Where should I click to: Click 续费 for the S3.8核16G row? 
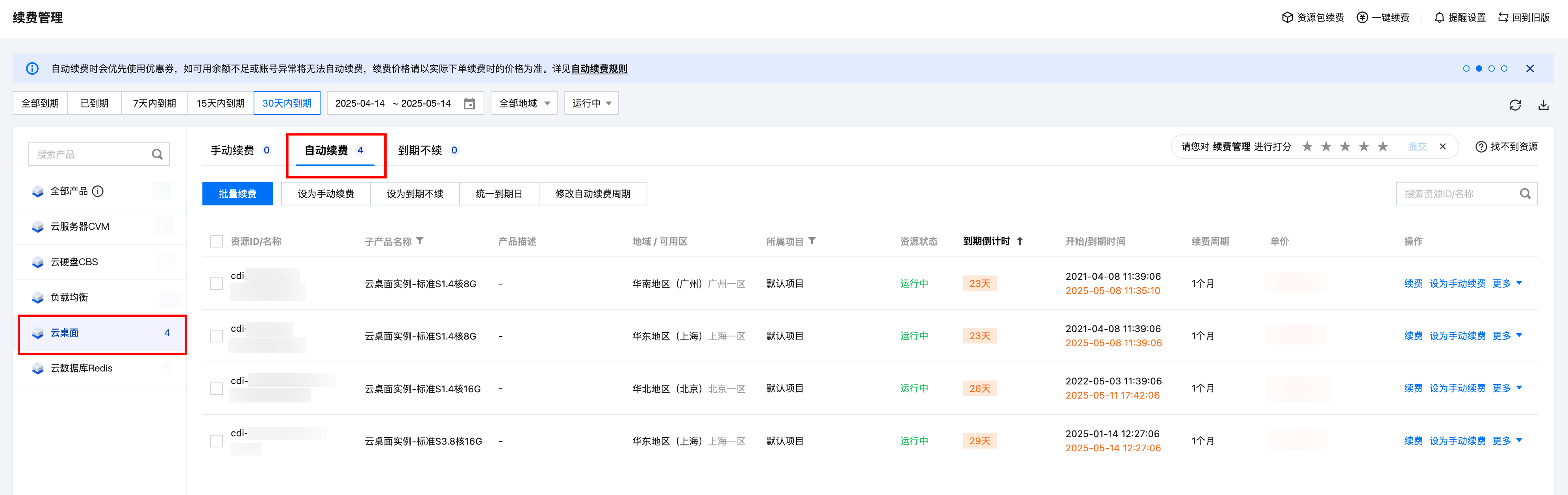[x=1413, y=441]
